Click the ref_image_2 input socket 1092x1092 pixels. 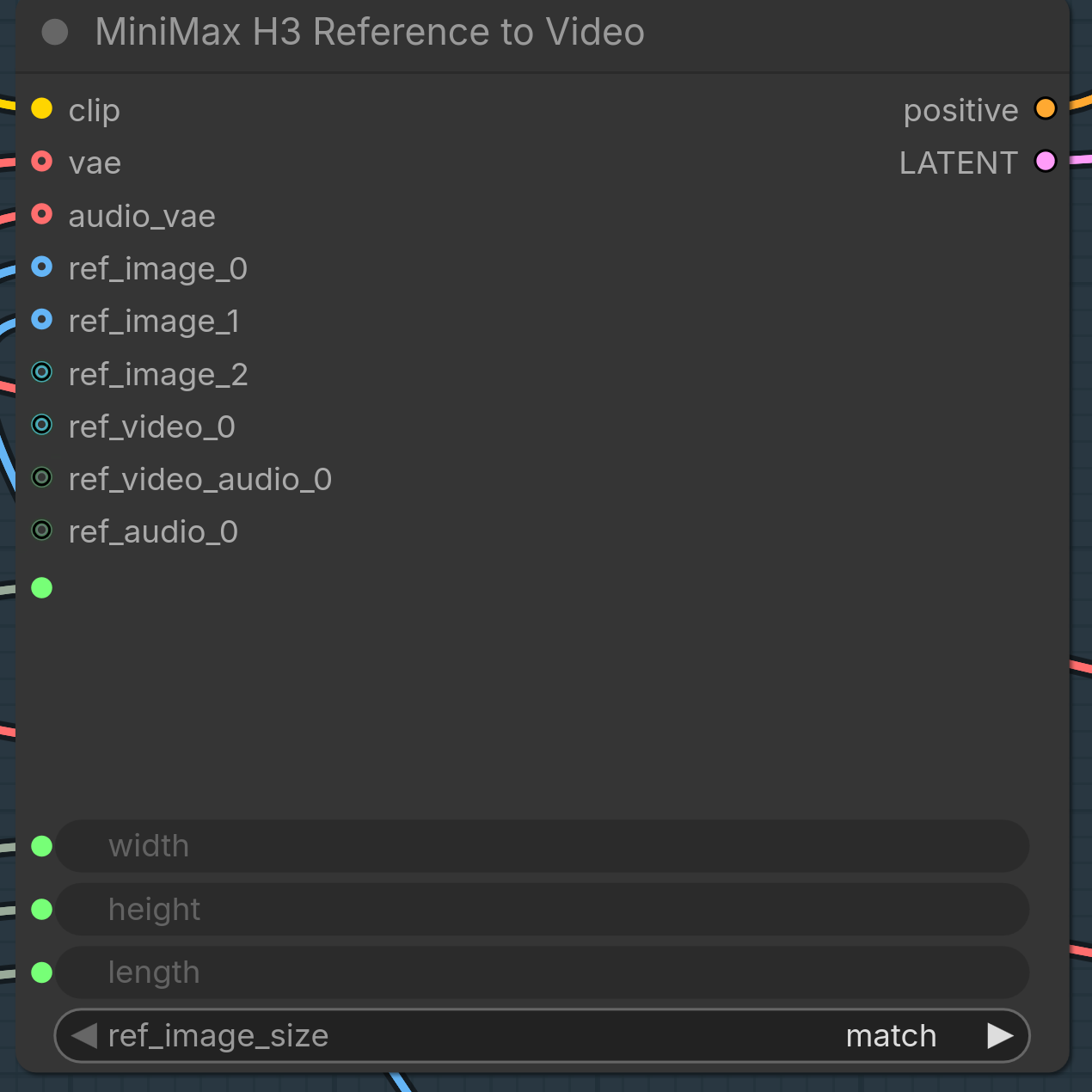(41, 372)
